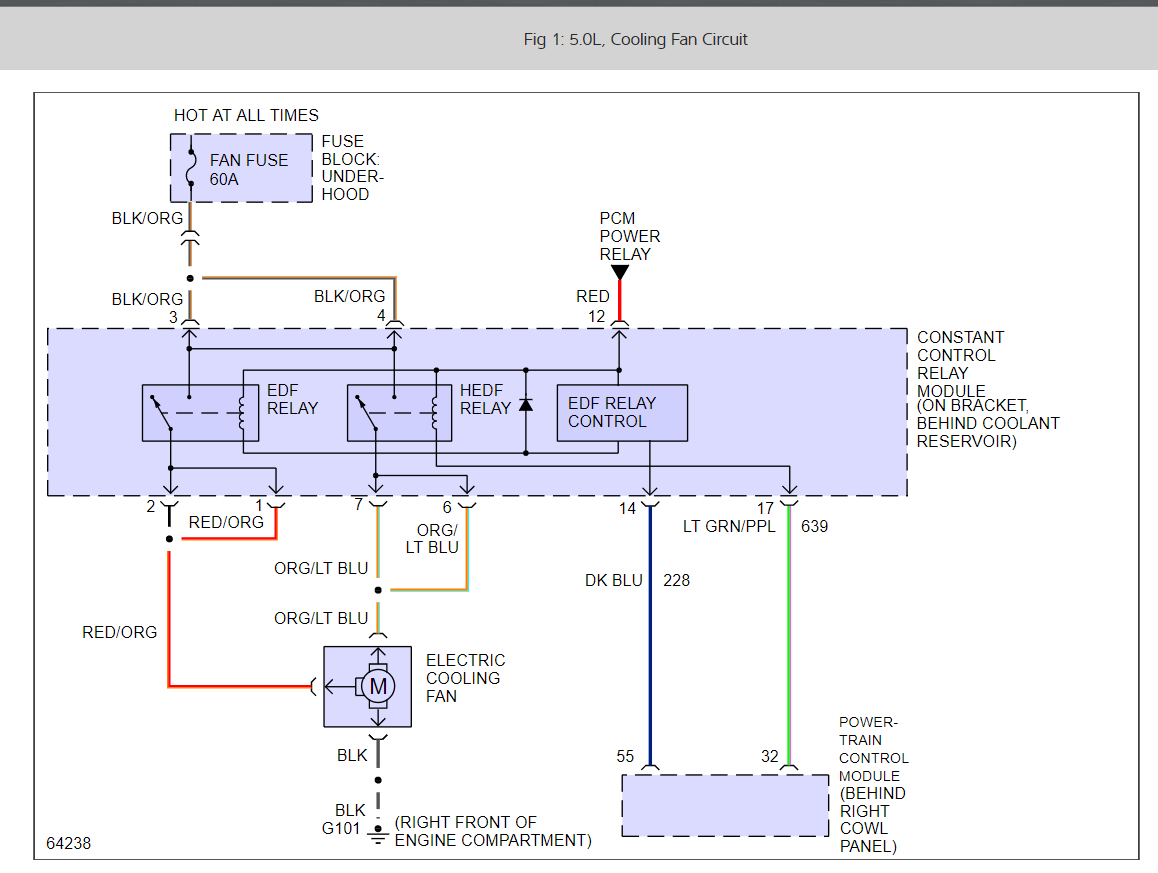Click the EDF RELAY CONTROL box
1158x873 pixels.
click(622, 413)
